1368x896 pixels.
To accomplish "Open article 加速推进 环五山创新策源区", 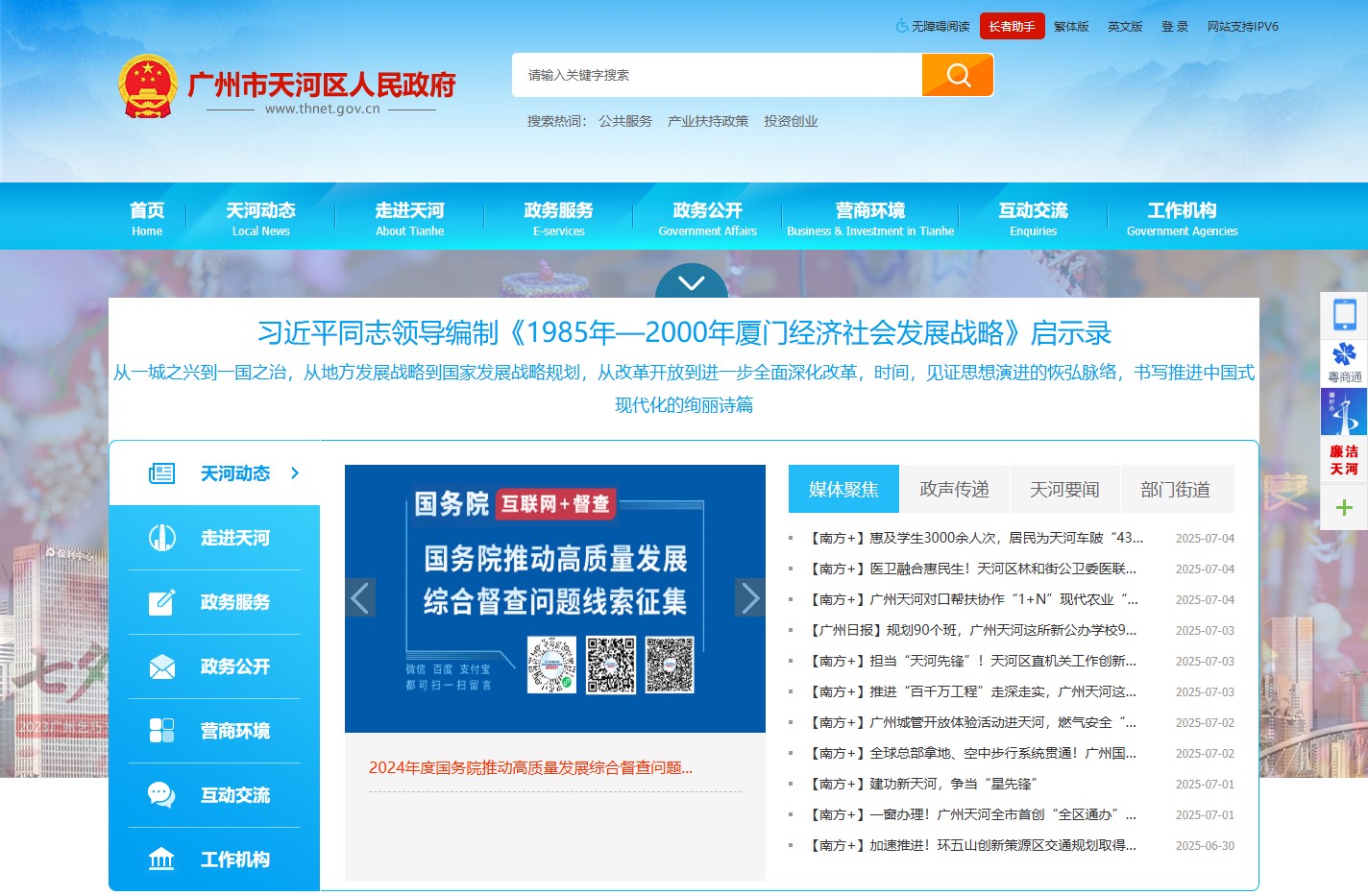I will click(973, 845).
